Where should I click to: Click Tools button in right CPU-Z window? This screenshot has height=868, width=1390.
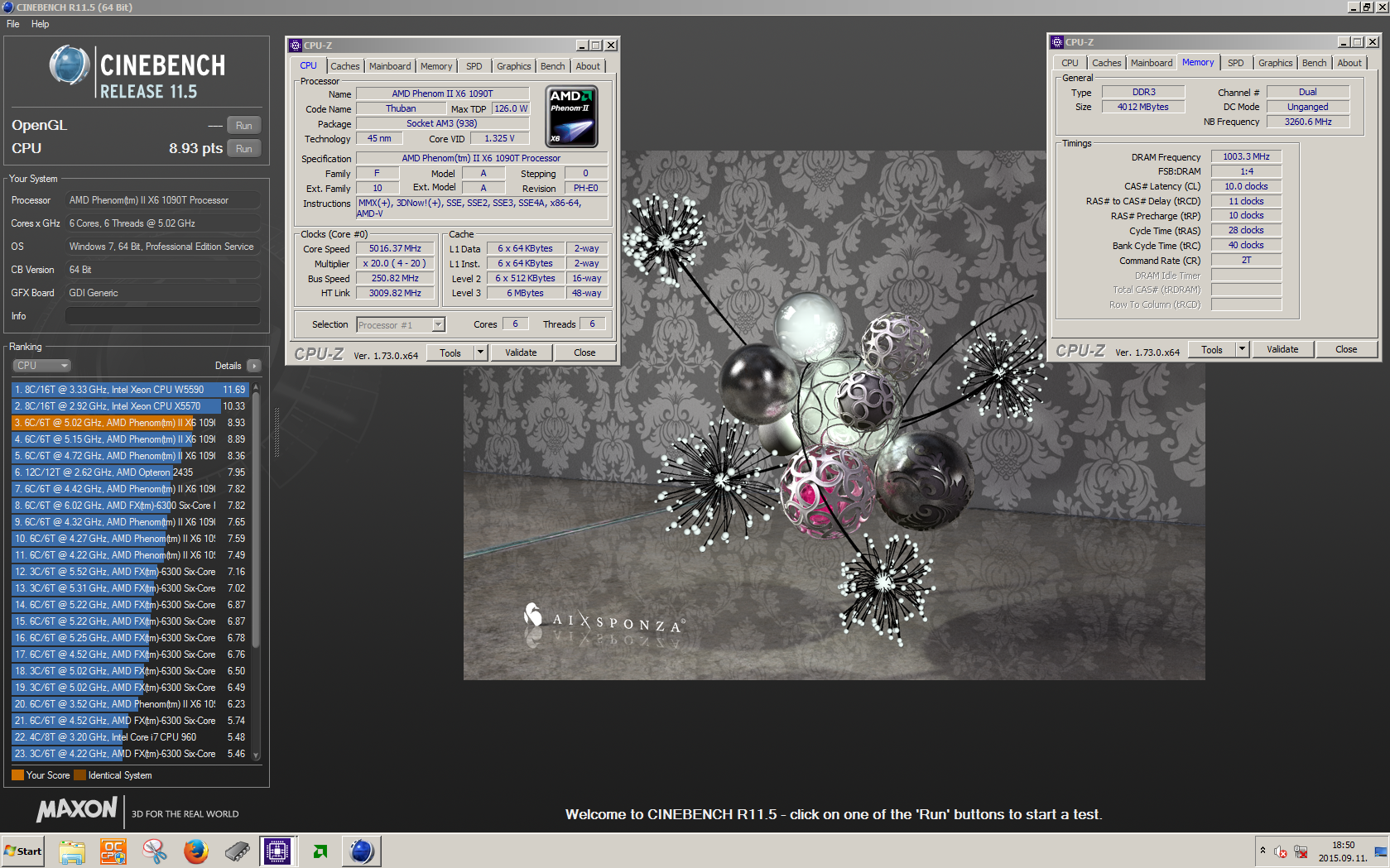1212,349
